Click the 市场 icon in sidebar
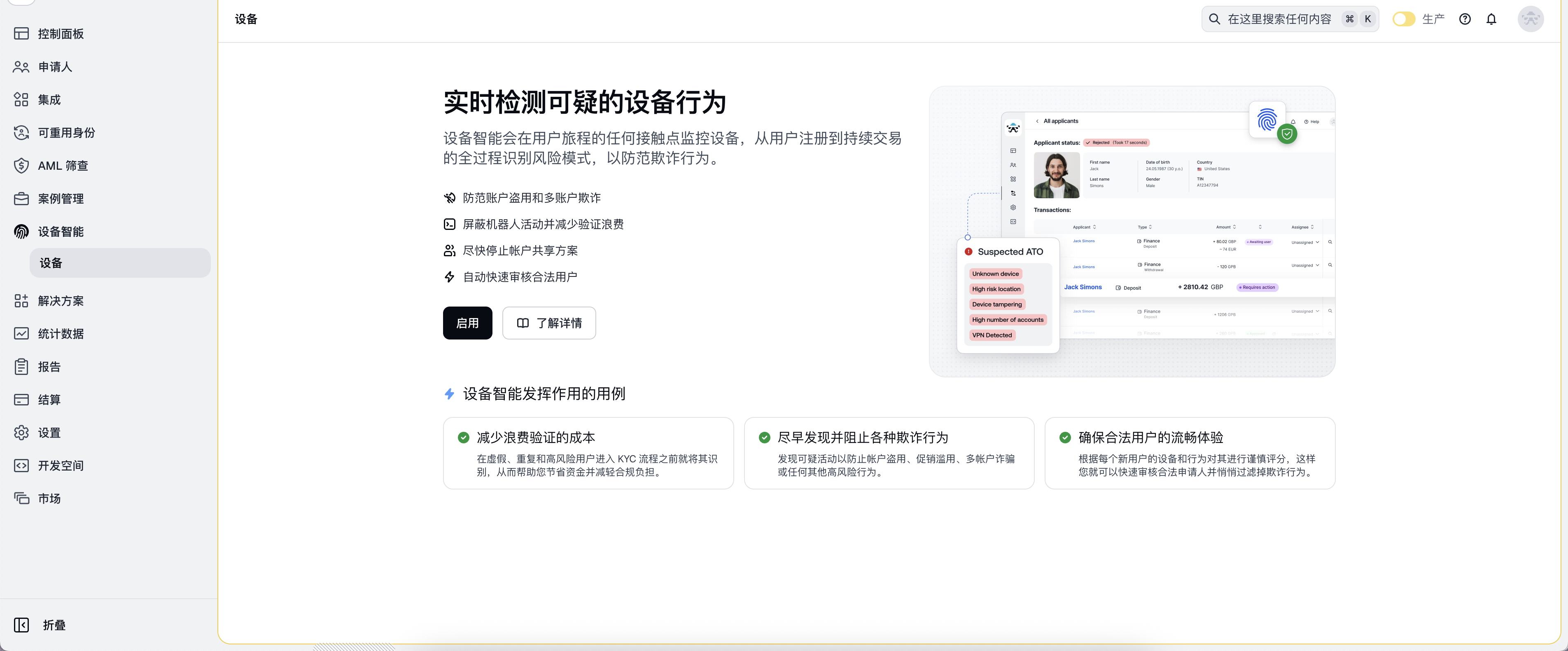Screen dimensions: 1568x651 tap(21, 498)
